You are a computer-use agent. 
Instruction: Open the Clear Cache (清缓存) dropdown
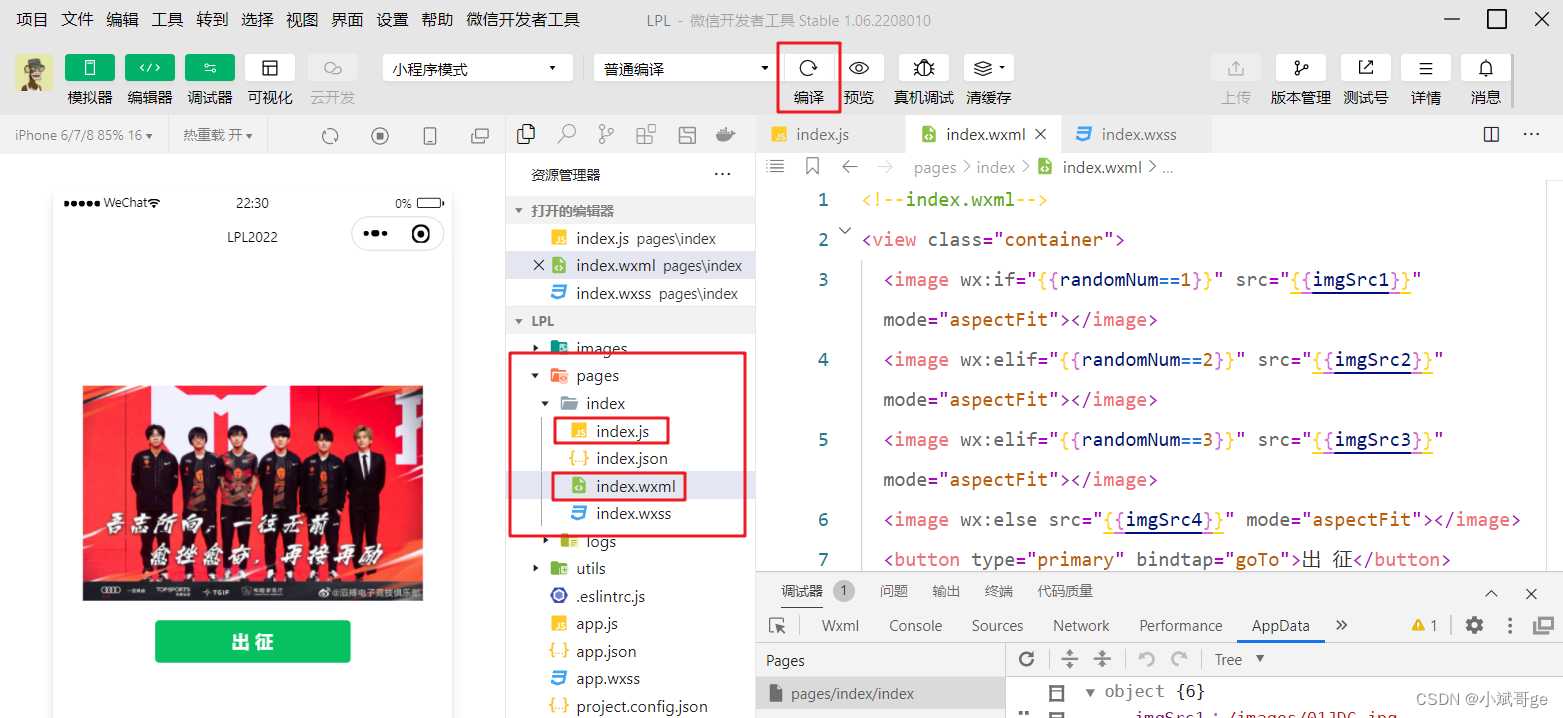989,68
